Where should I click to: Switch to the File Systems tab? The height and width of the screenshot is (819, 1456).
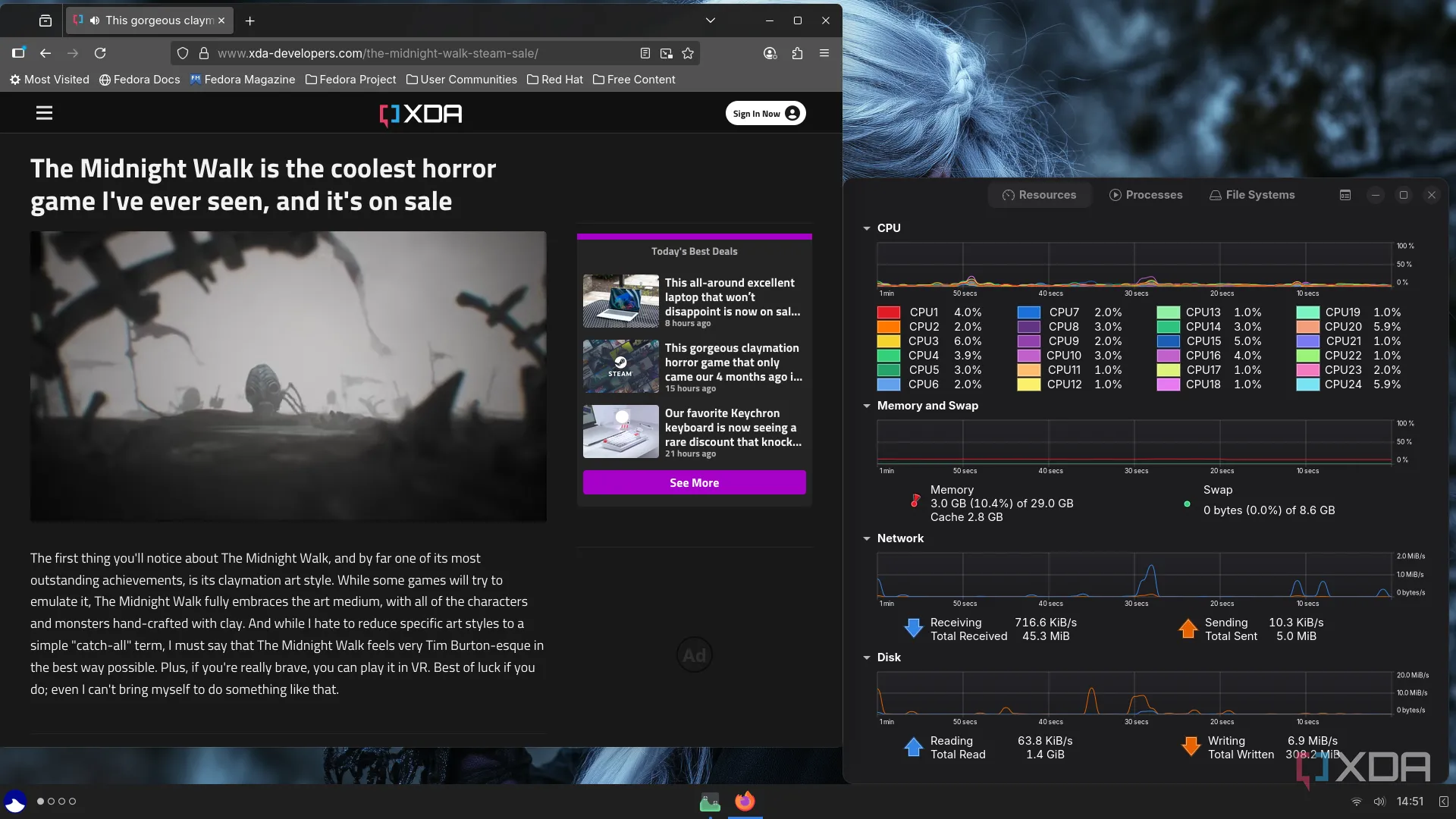(1252, 195)
